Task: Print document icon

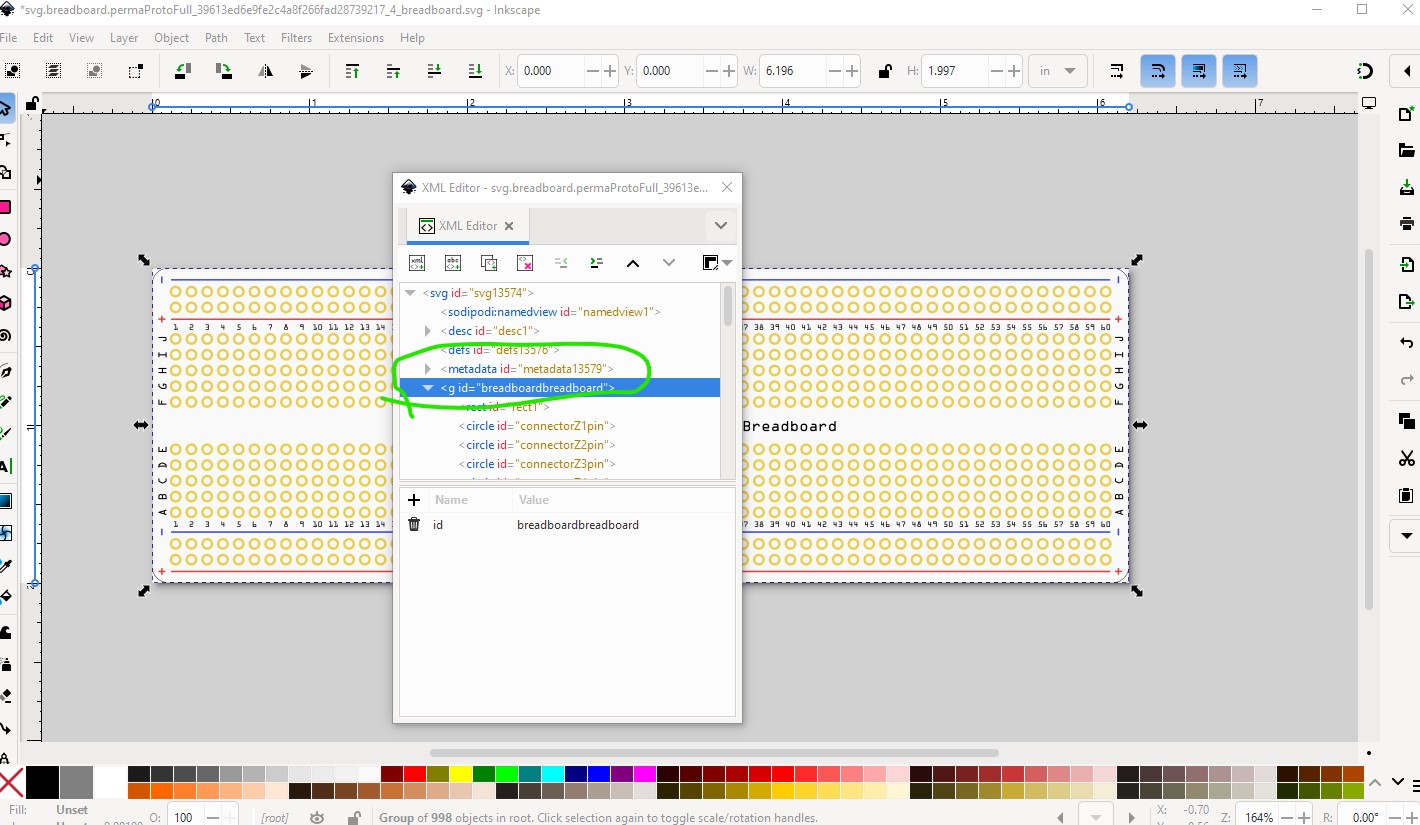Action: [x=1406, y=224]
